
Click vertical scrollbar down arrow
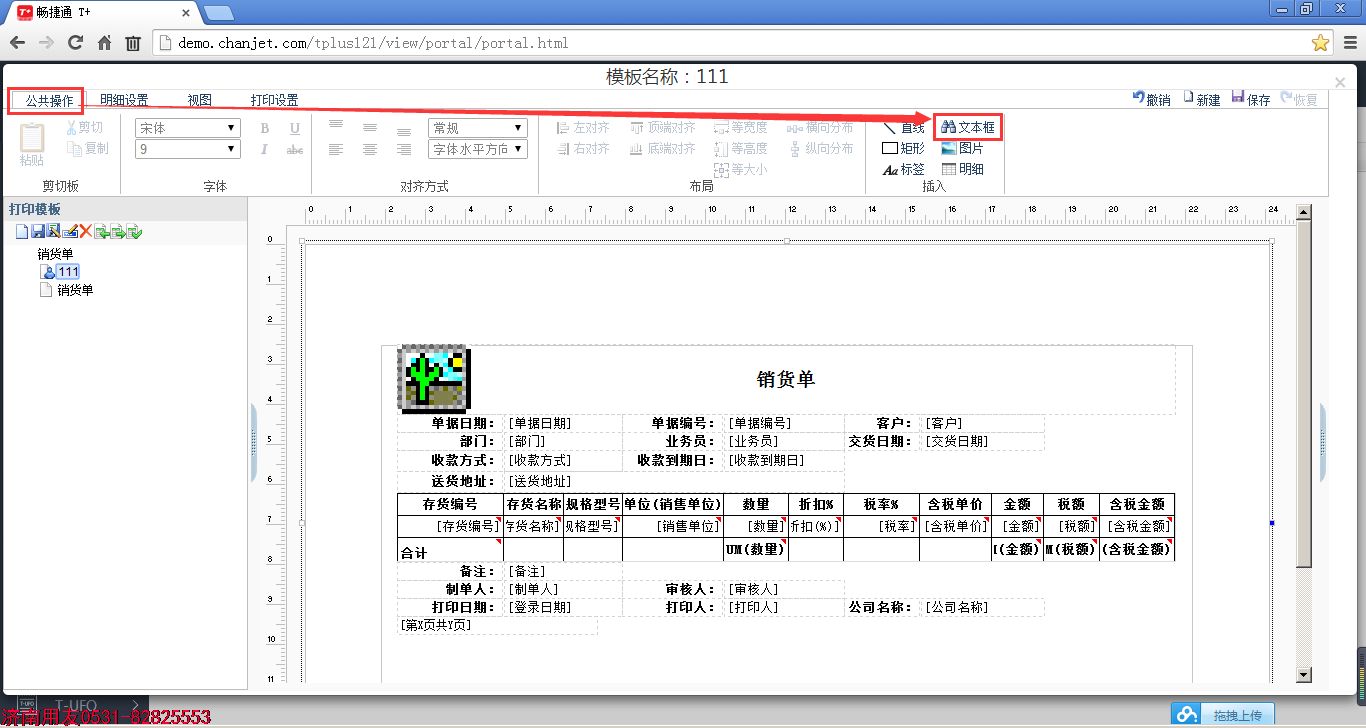tap(1303, 675)
